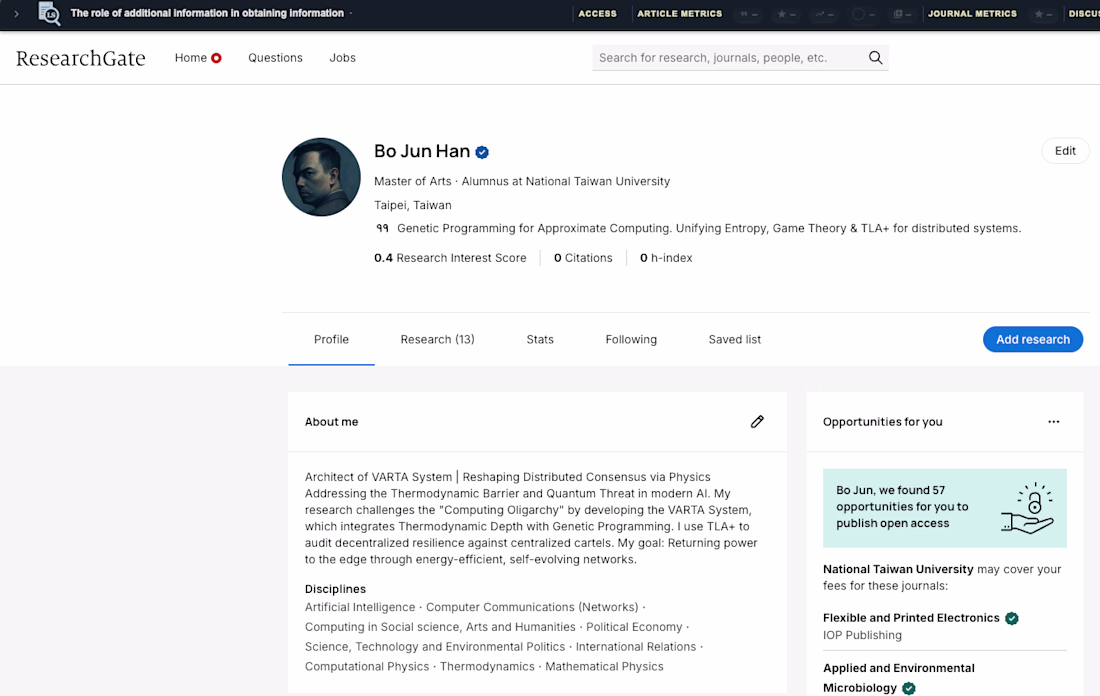Click the open access opportunities banner

944,508
